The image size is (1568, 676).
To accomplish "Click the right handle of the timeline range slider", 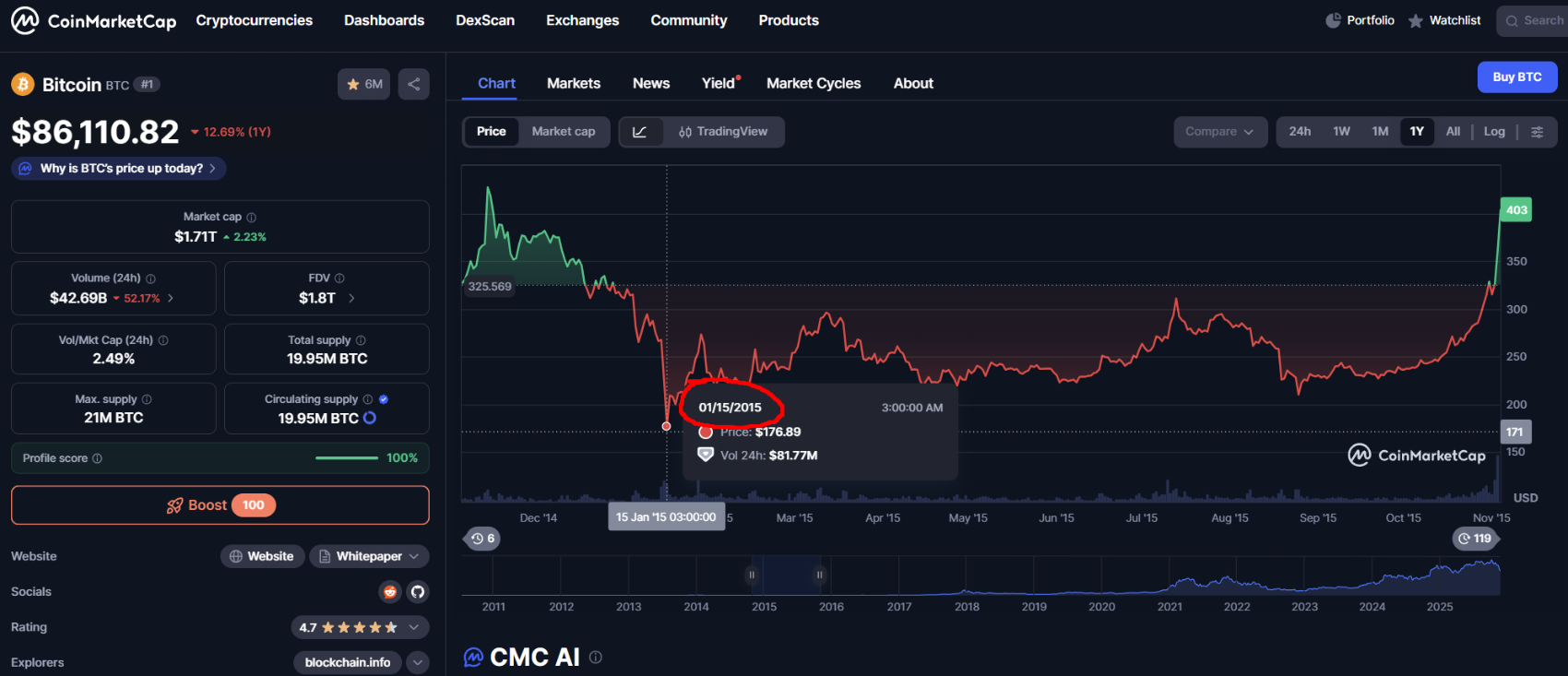I will [x=819, y=575].
